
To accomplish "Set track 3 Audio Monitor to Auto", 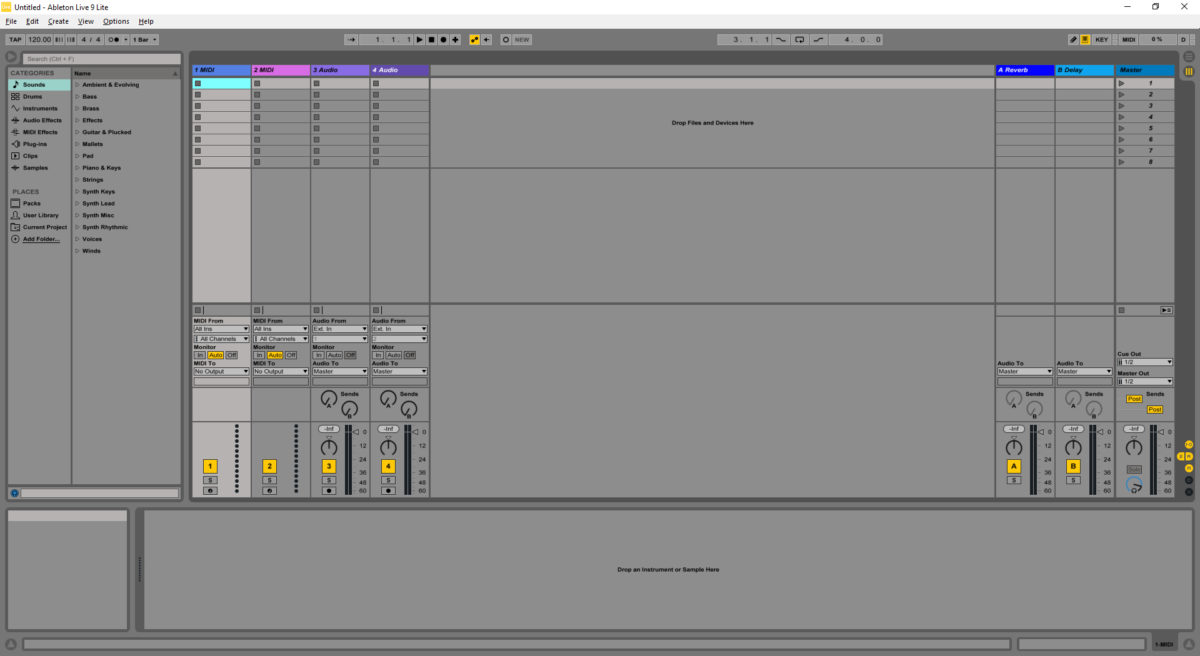I will click(x=334, y=355).
